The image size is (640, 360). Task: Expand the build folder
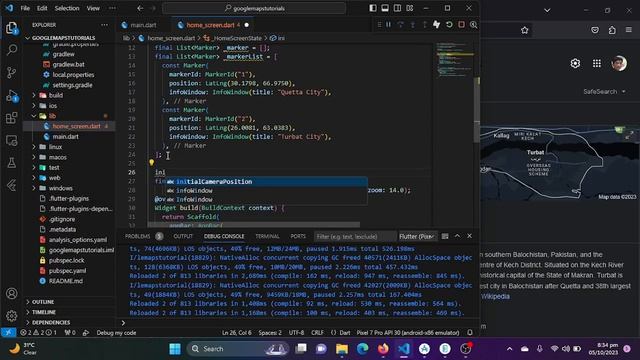tap(56, 95)
